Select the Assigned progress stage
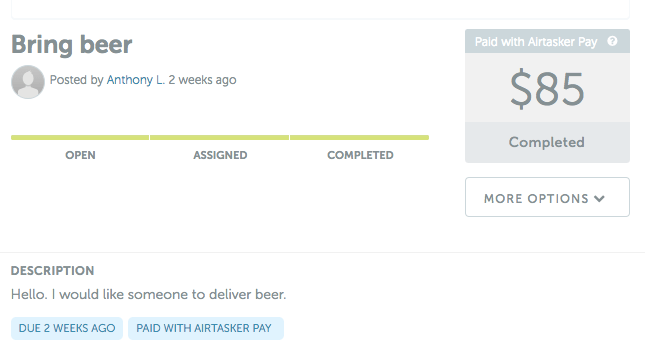Image resolution: width=645 pixels, height=361 pixels. click(220, 155)
